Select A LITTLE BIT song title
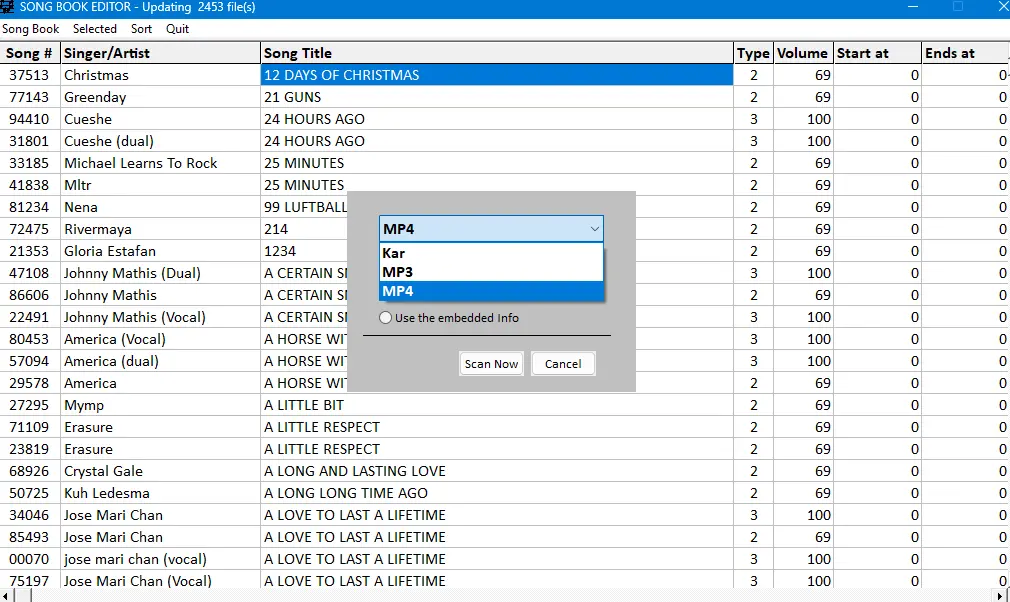Viewport: 1010px width, 602px height. (497, 405)
